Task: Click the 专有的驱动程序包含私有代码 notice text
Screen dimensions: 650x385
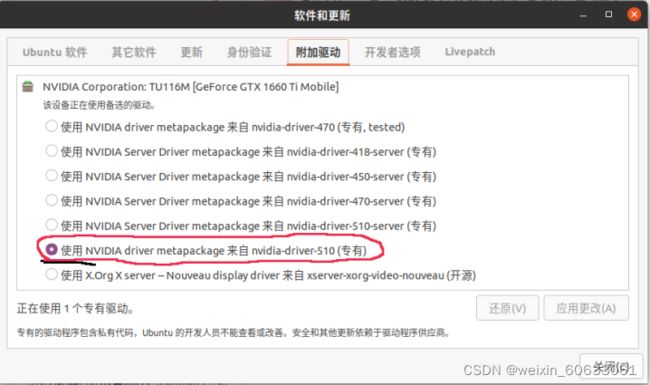Action: [x=233, y=333]
